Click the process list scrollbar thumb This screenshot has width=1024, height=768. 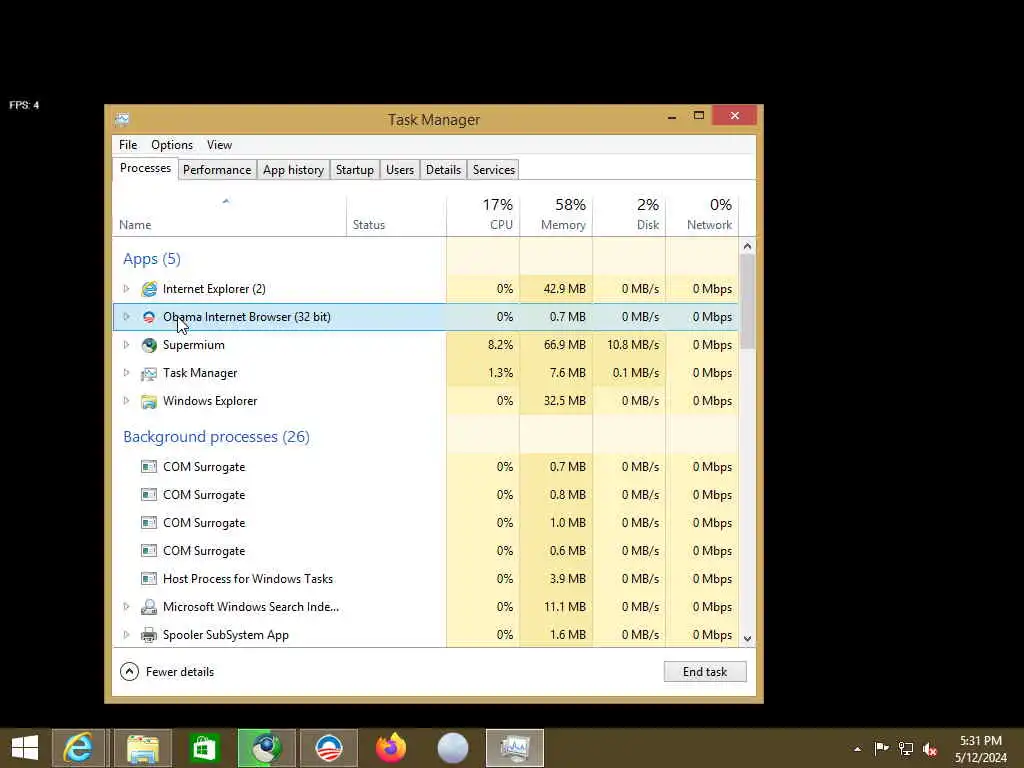click(748, 302)
